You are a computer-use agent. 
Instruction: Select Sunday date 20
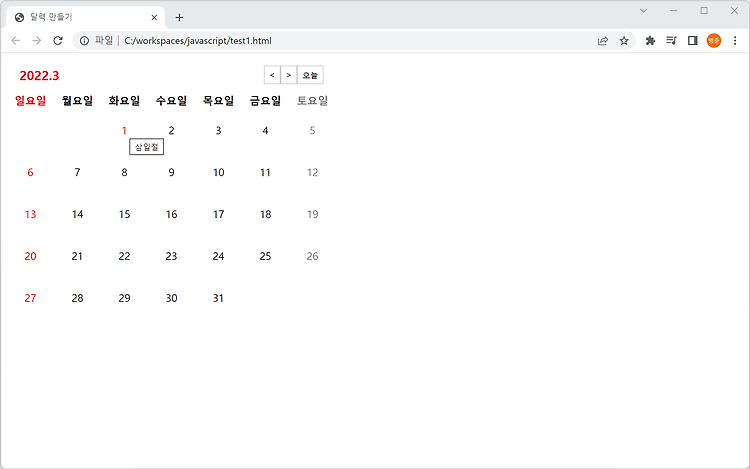[x=31, y=256]
